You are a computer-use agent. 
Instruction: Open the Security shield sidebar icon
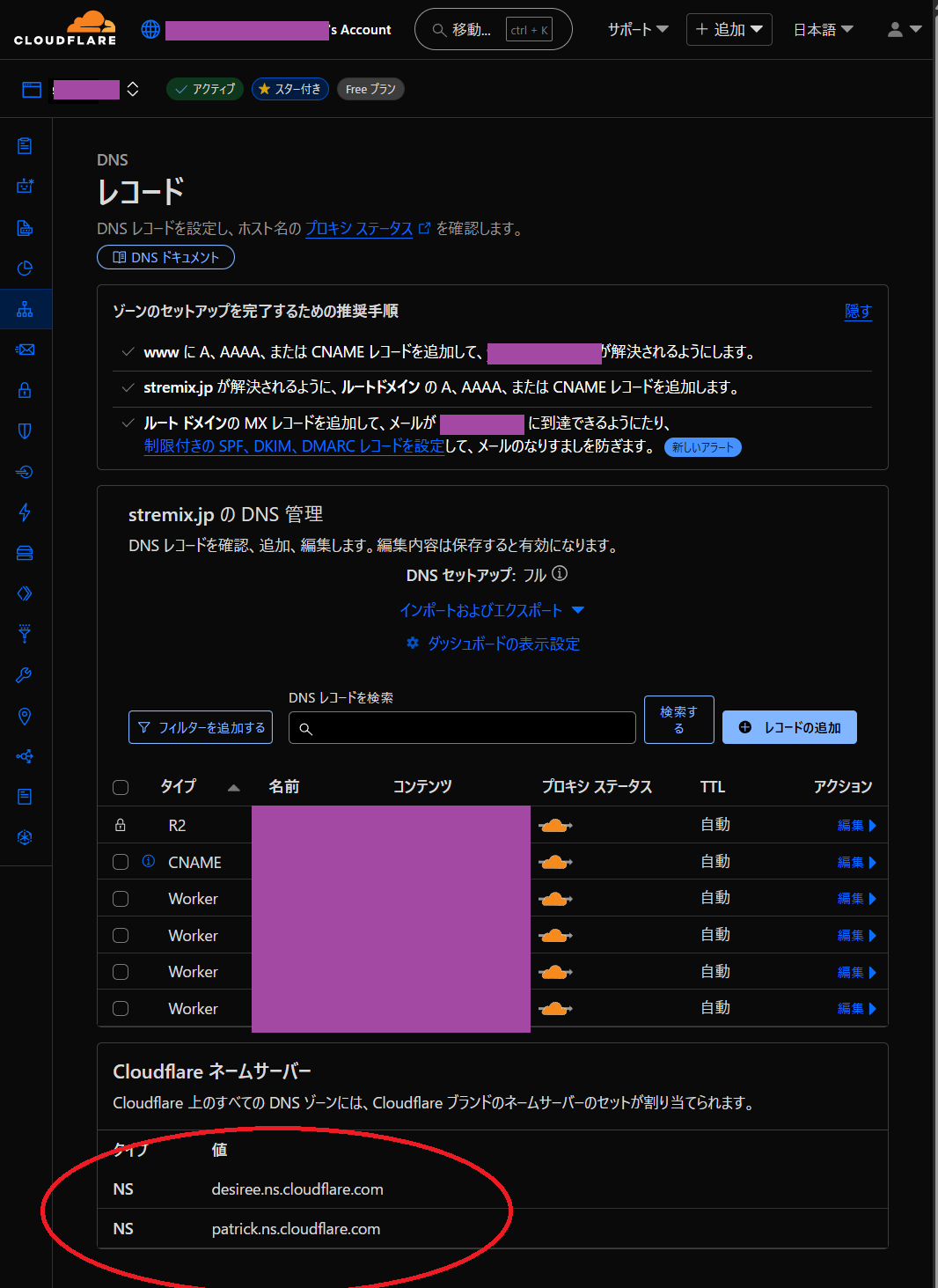pyautogui.click(x=25, y=431)
